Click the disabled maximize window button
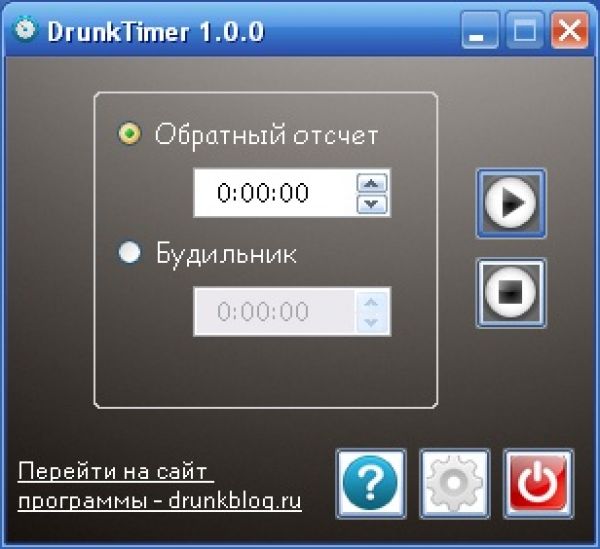This screenshot has height=549, width=600. point(525,30)
